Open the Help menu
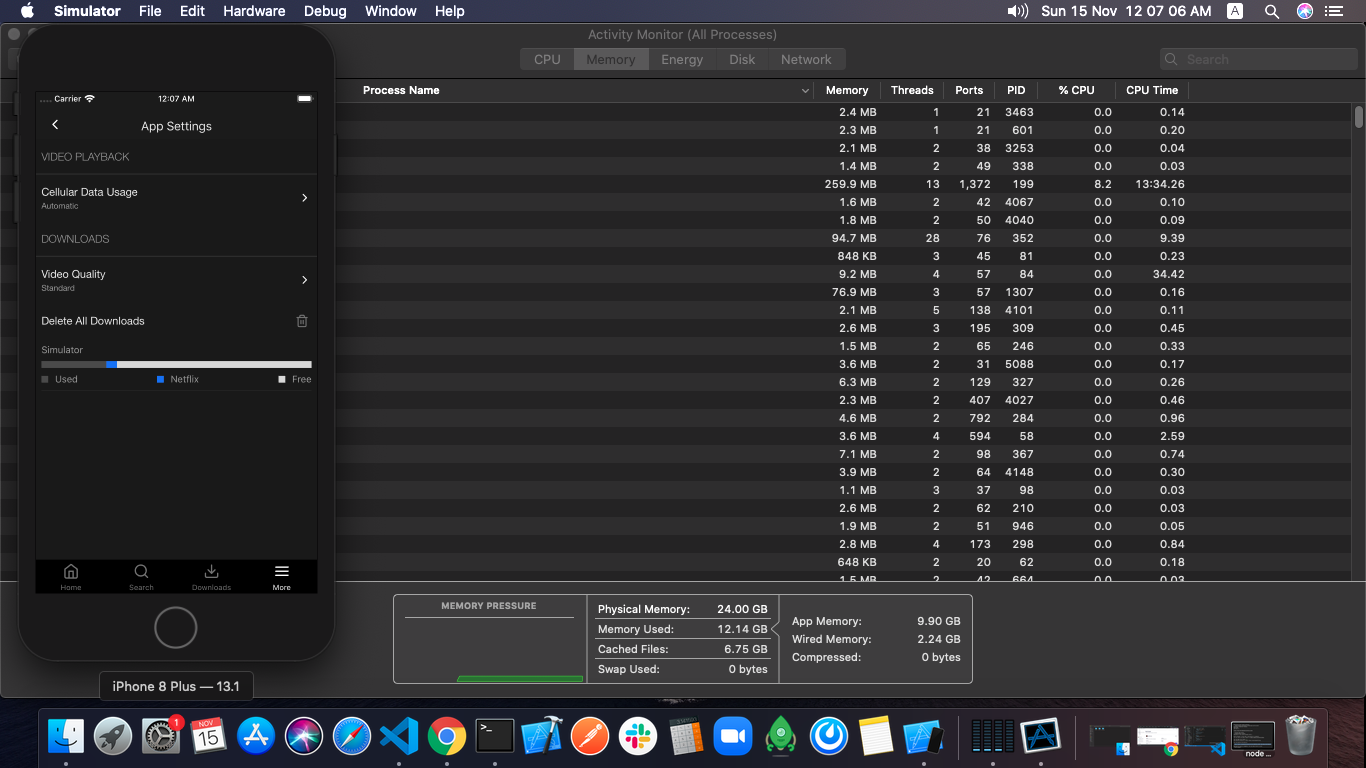 coord(450,11)
